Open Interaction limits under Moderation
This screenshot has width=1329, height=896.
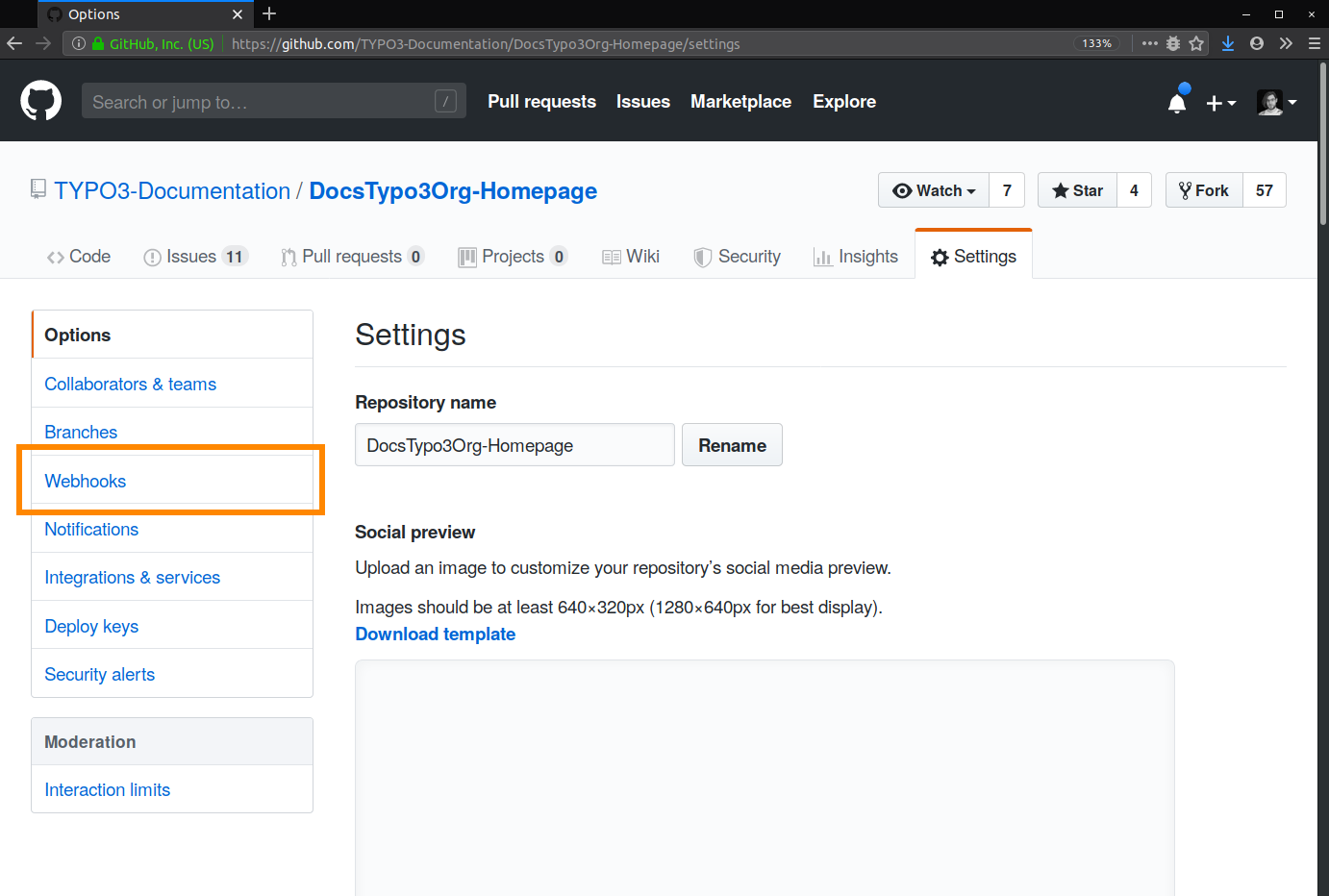tap(172, 789)
